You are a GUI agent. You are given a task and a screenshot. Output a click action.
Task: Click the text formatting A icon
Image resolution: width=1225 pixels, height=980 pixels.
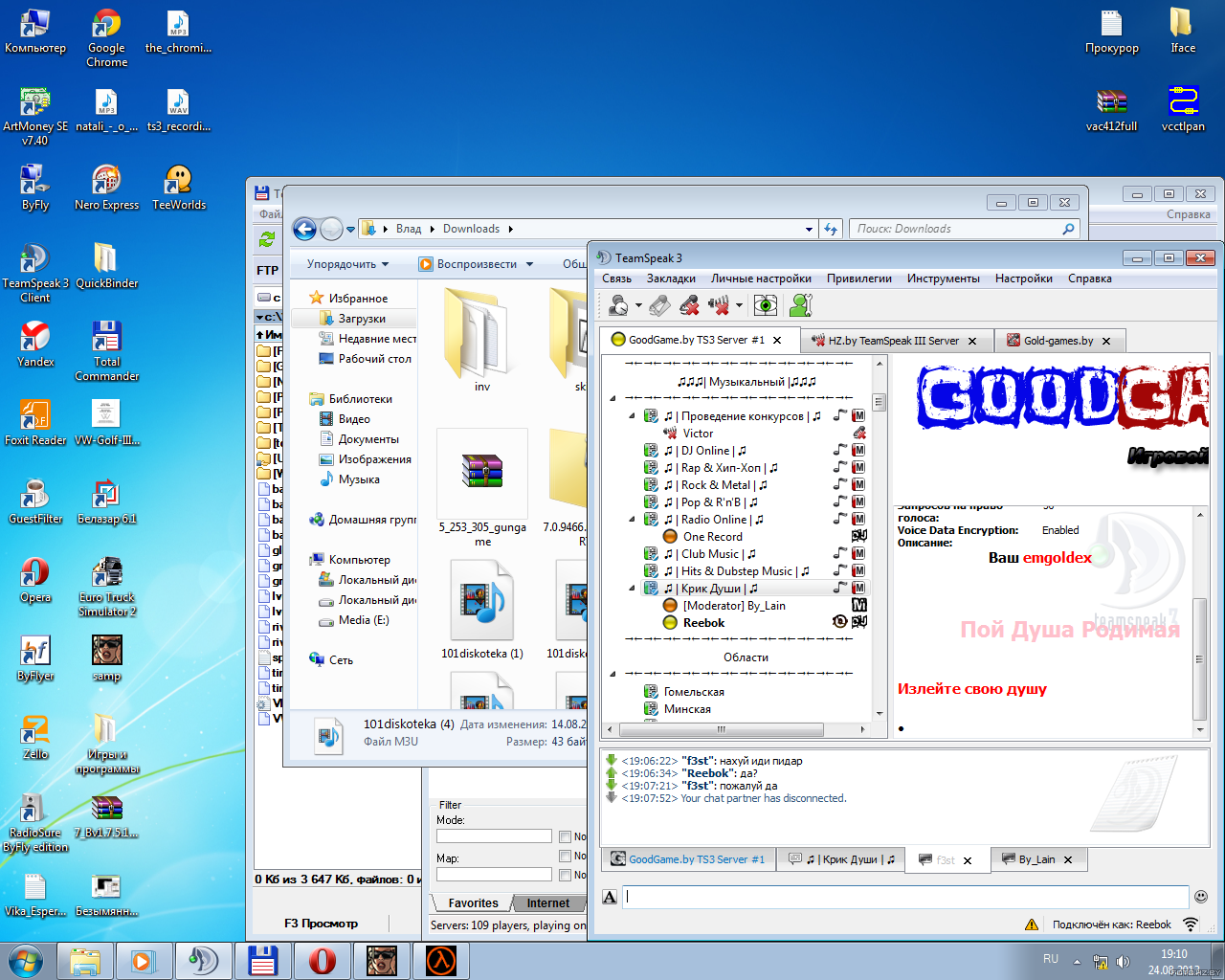610,897
